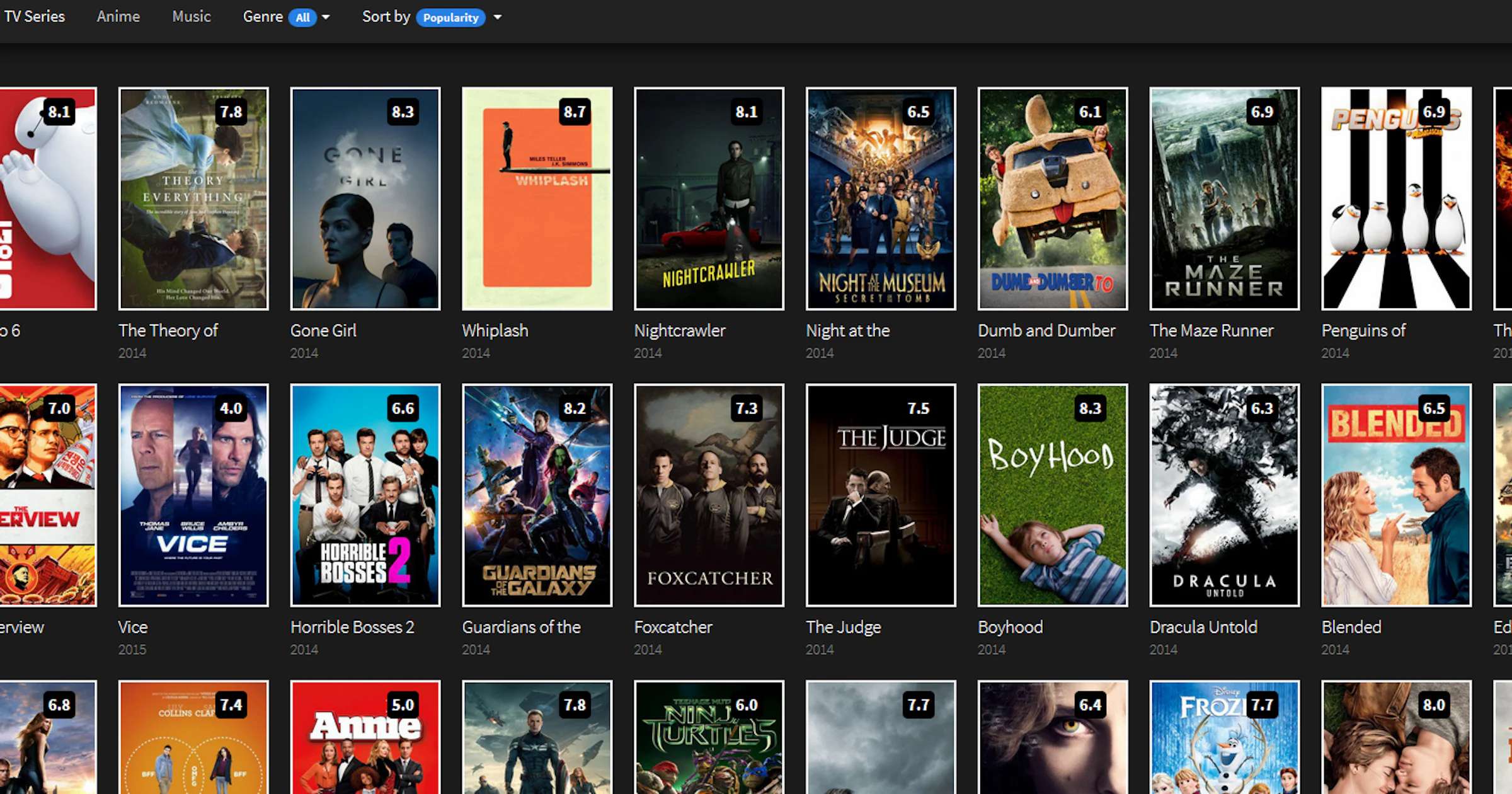Select the Dracula Untold poster
1512x794 pixels.
click(x=1225, y=495)
